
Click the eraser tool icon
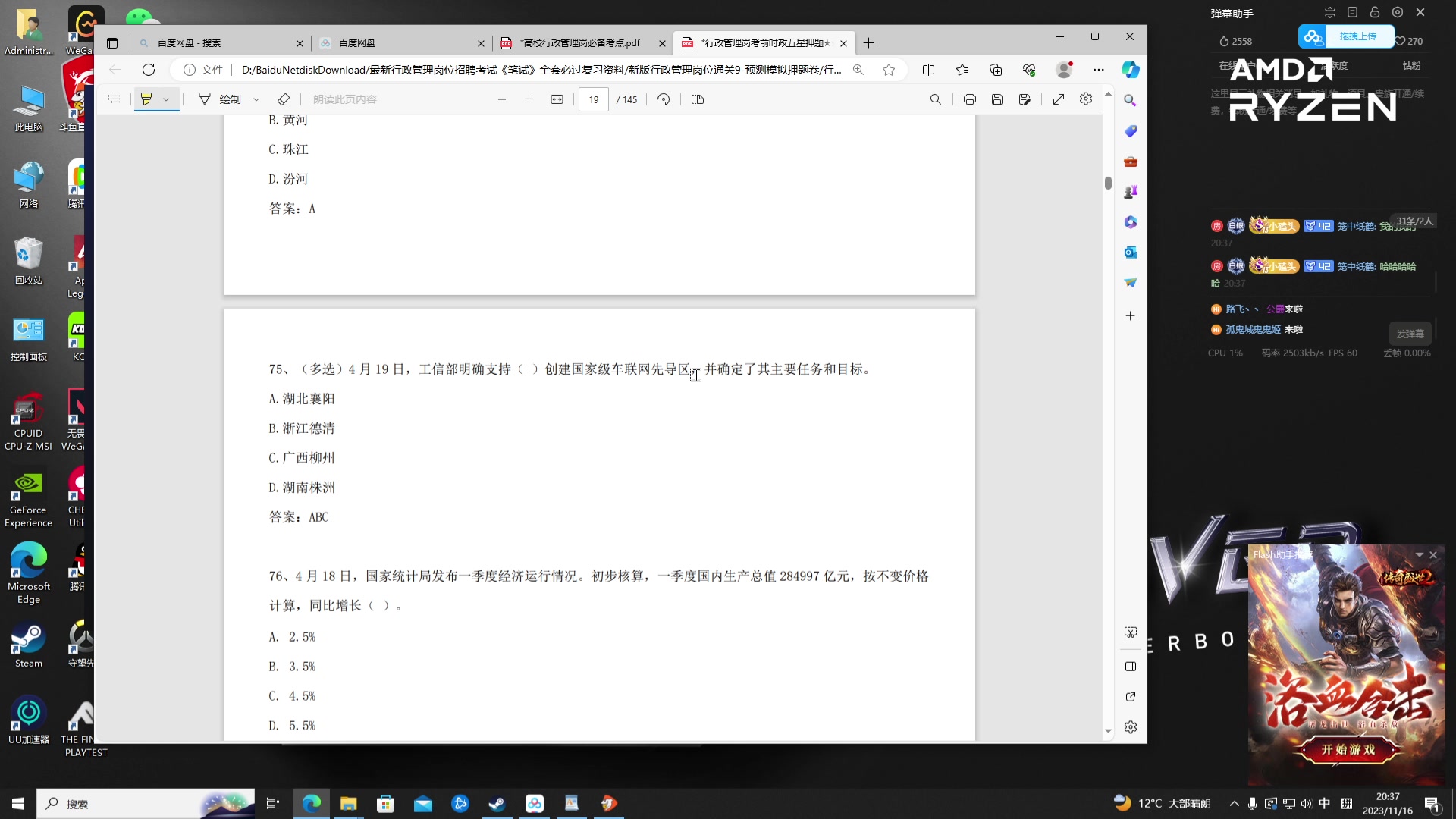pos(283,99)
